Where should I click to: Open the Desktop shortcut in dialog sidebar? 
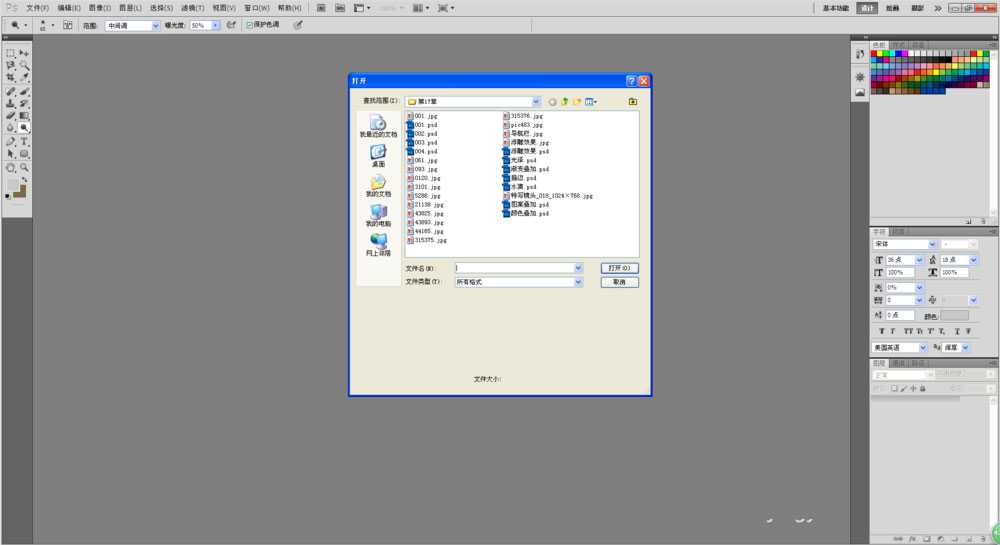[x=378, y=155]
